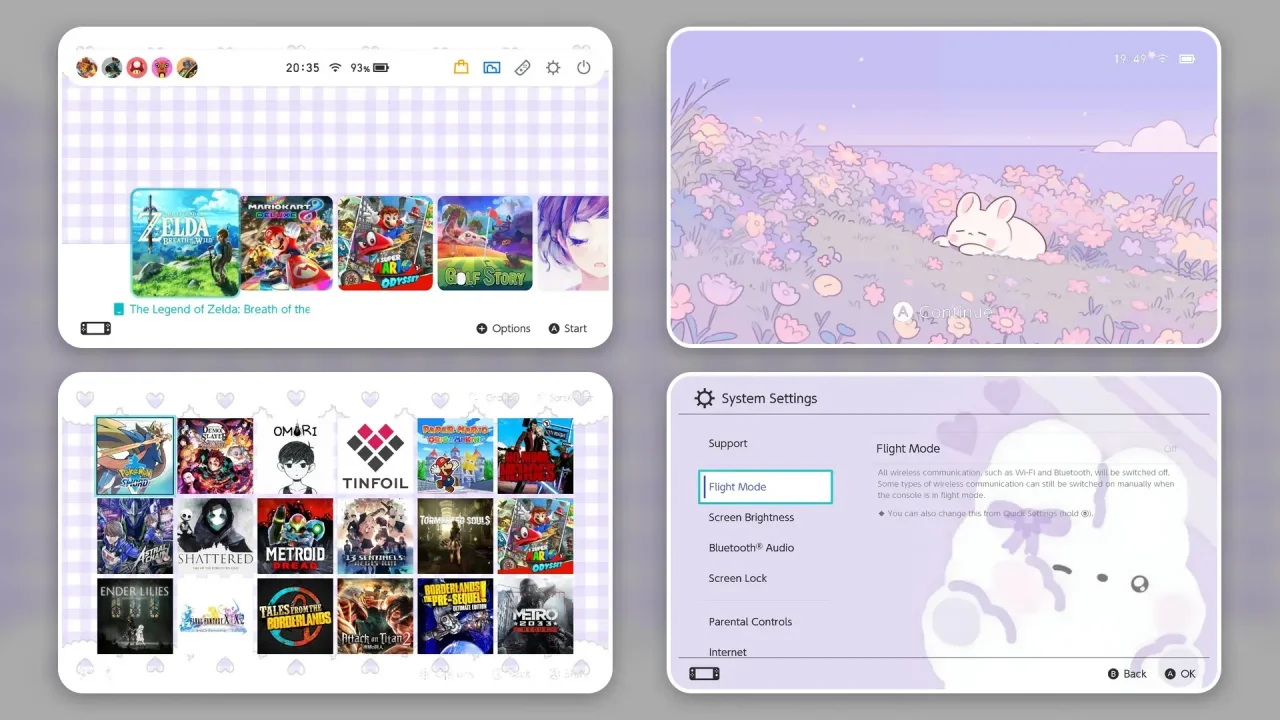This screenshot has height=720, width=1280.
Task: Open Screen Brightness settings
Action: pyautogui.click(x=751, y=517)
